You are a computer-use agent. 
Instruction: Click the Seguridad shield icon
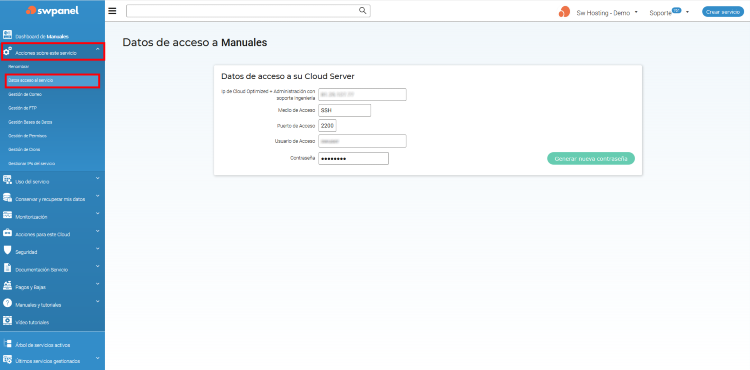point(7,250)
